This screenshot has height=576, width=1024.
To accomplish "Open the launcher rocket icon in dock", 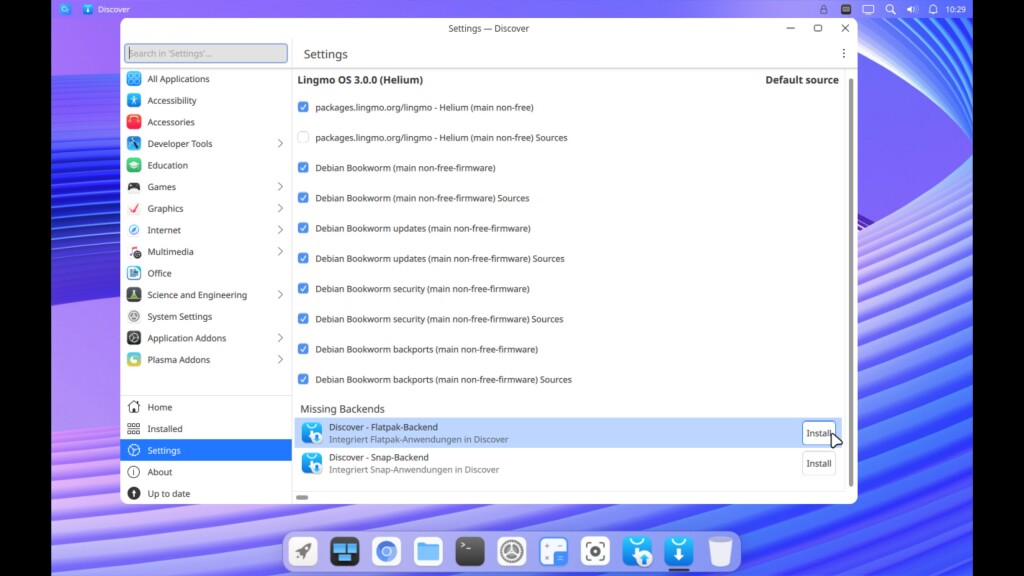I will click(304, 551).
